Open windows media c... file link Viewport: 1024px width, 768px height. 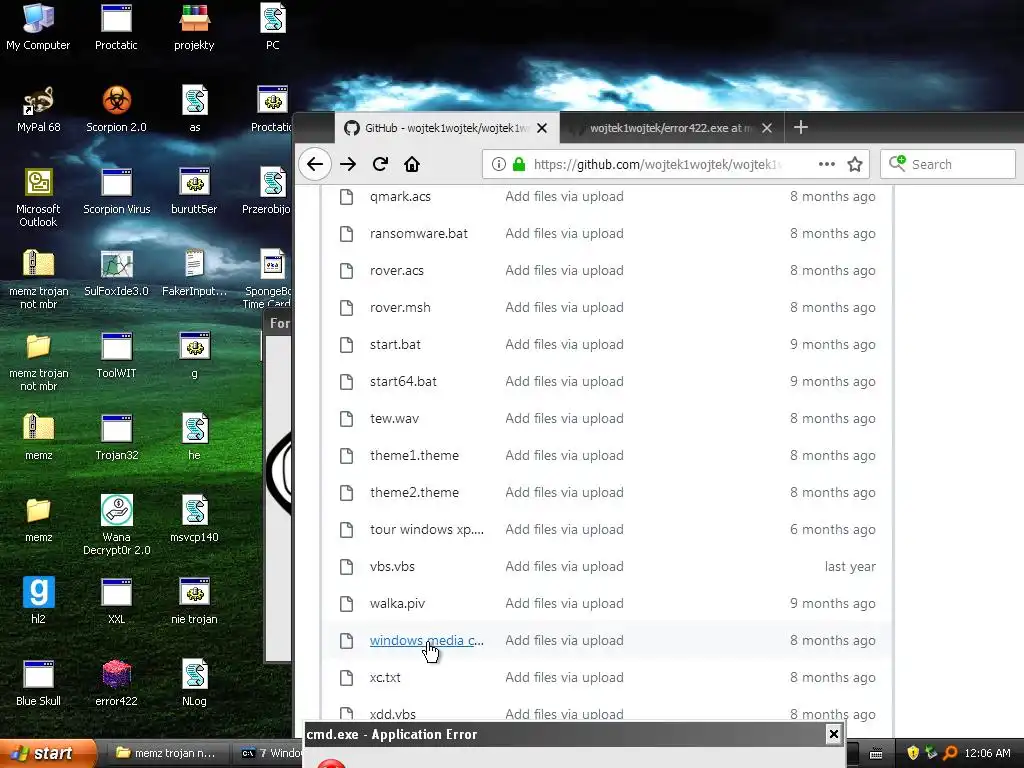(426, 641)
